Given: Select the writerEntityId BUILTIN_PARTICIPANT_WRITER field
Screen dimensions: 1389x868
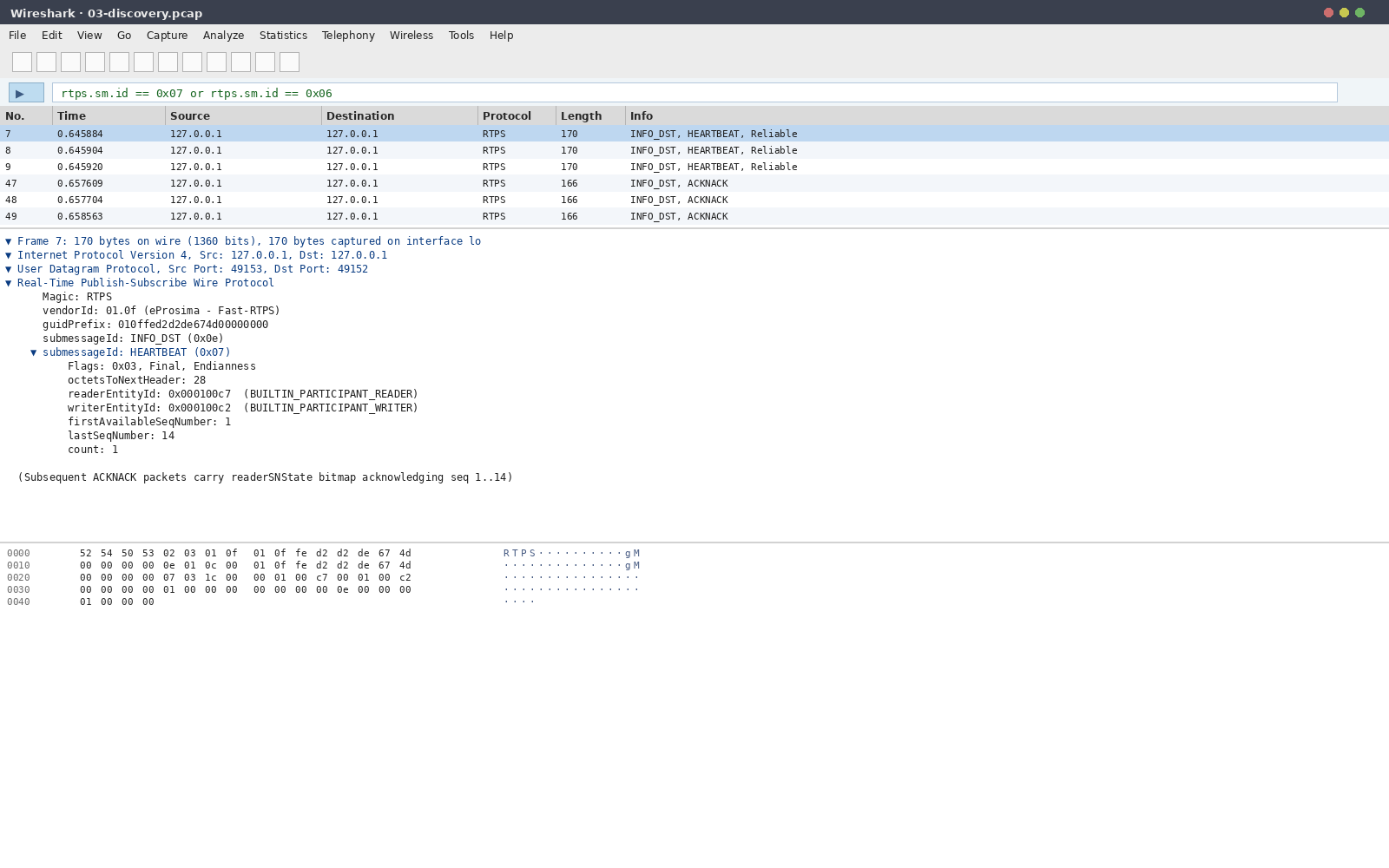Looking at the screenshot, I should [243, 408].
